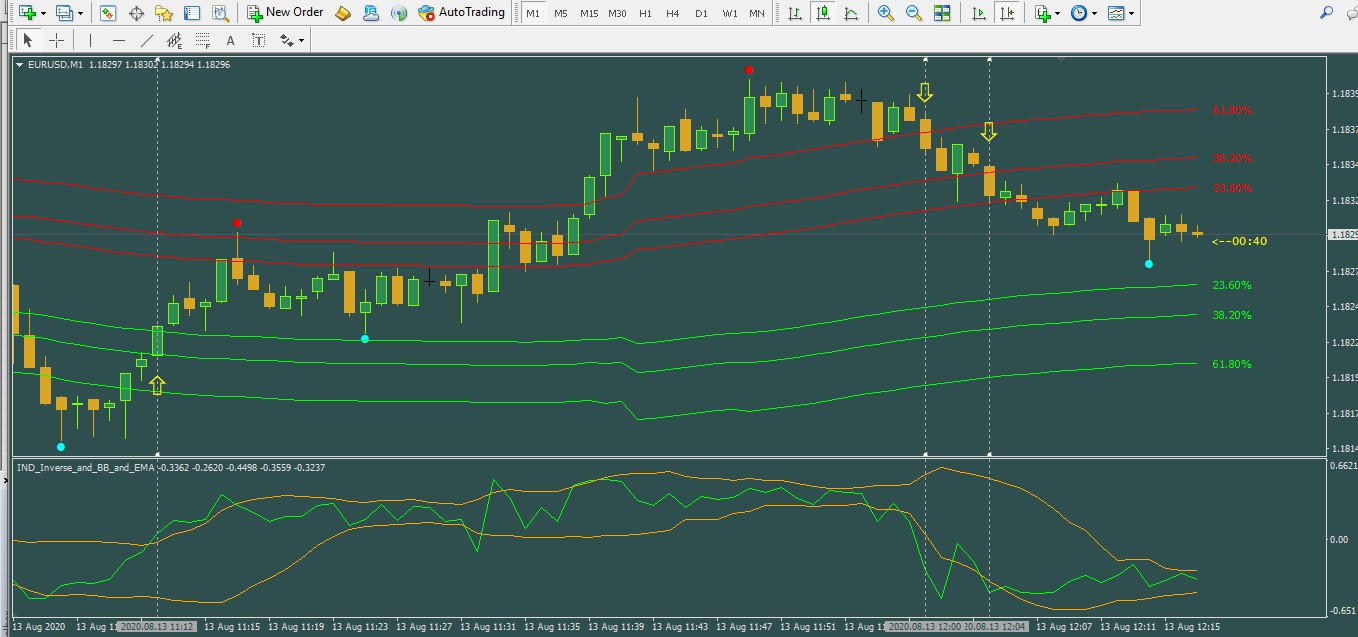Click the red 23.60% band label
The image size is (1358, 637).
[1232, 188]
